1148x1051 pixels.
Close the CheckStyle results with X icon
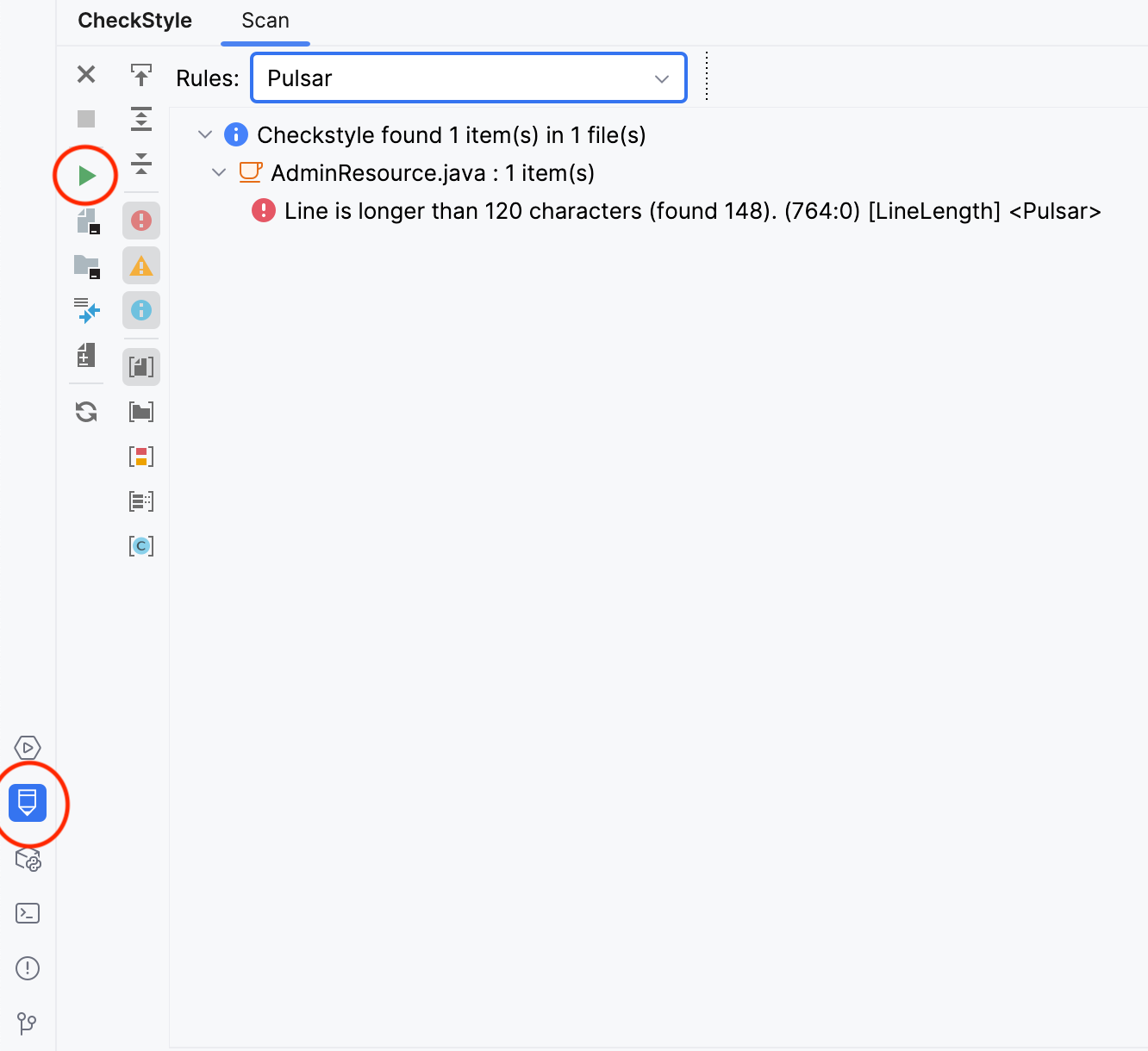[x=86, y=74]
